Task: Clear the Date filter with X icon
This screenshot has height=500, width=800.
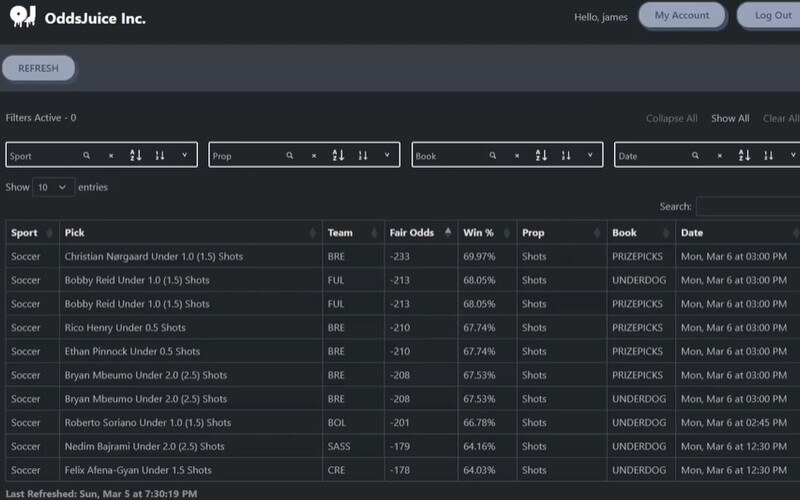Action: point(719,156)
